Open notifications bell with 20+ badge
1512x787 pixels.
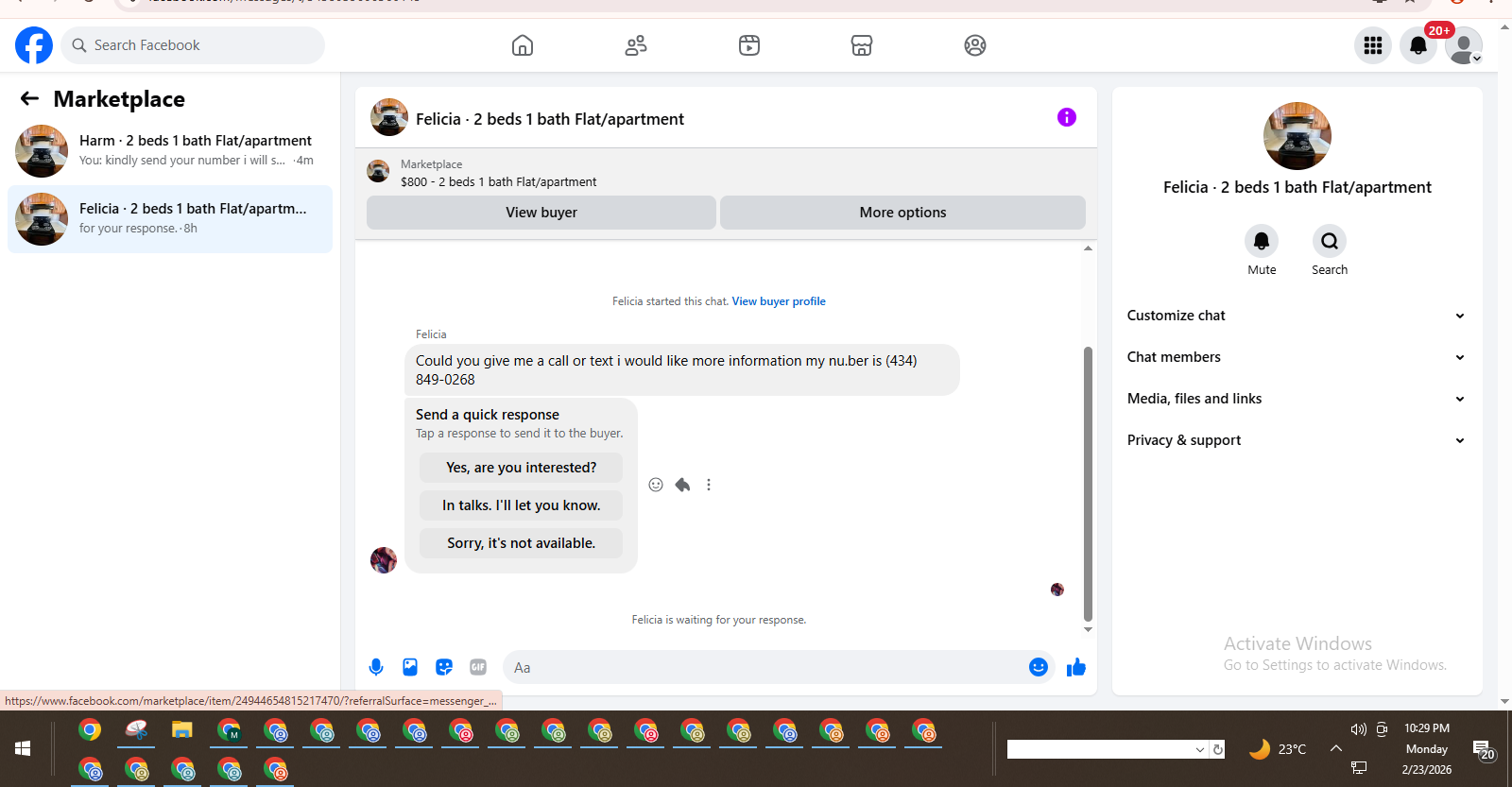click(1418, 45)
